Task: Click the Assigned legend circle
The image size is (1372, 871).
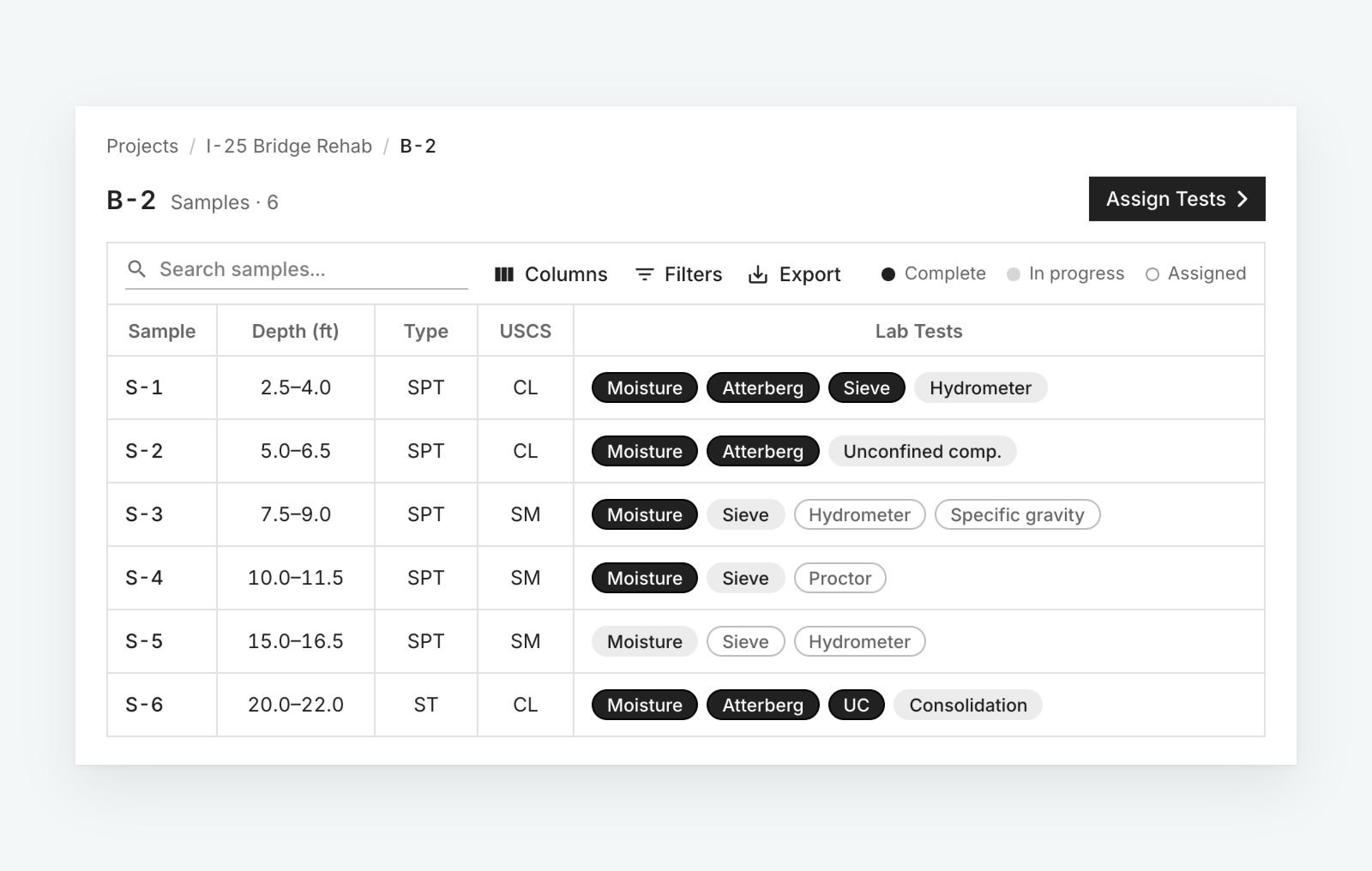Action: pyautogui.click(x=1152, y=274)
